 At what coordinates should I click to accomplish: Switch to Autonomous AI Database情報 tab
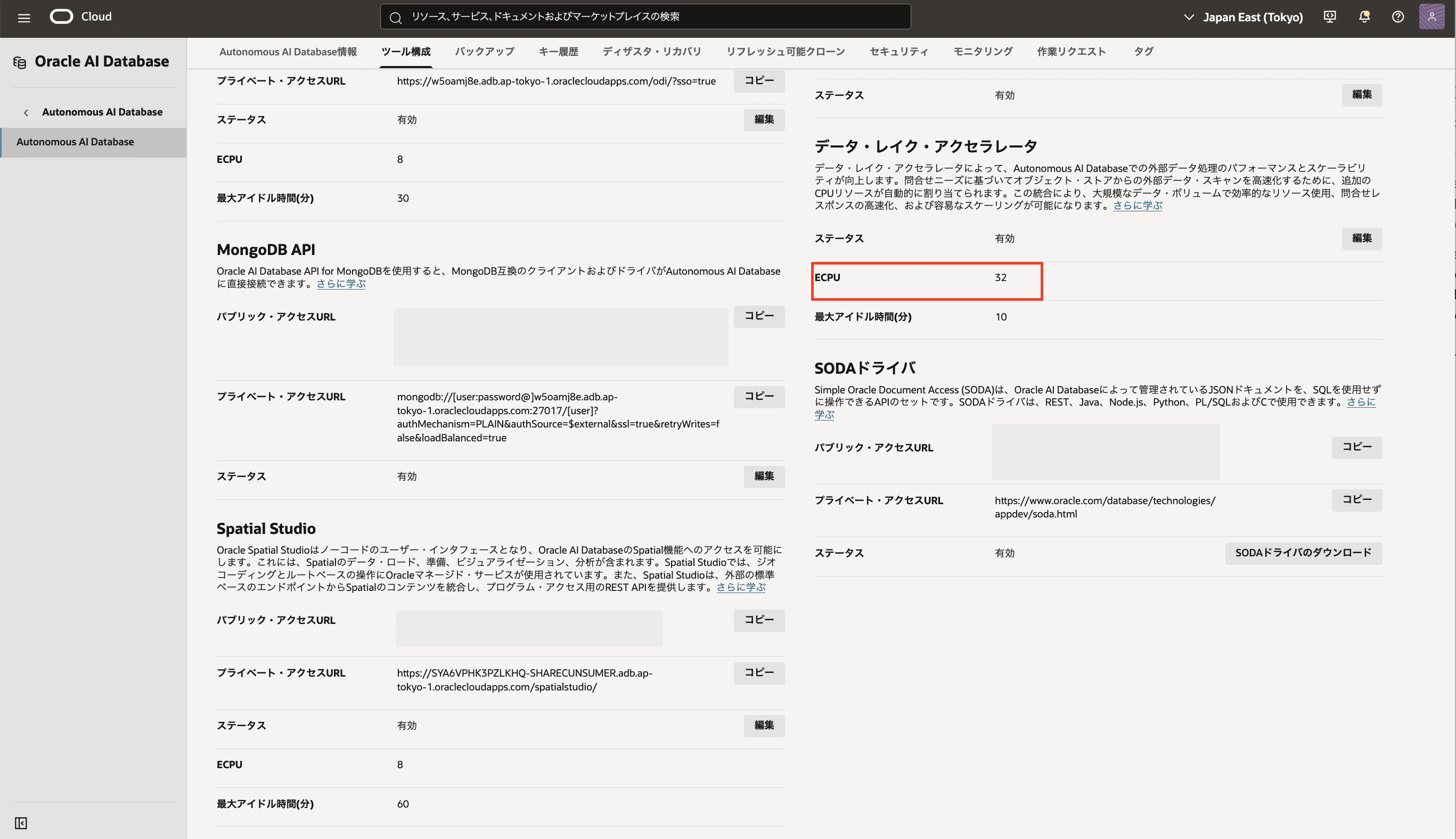[x=288, y=52]
